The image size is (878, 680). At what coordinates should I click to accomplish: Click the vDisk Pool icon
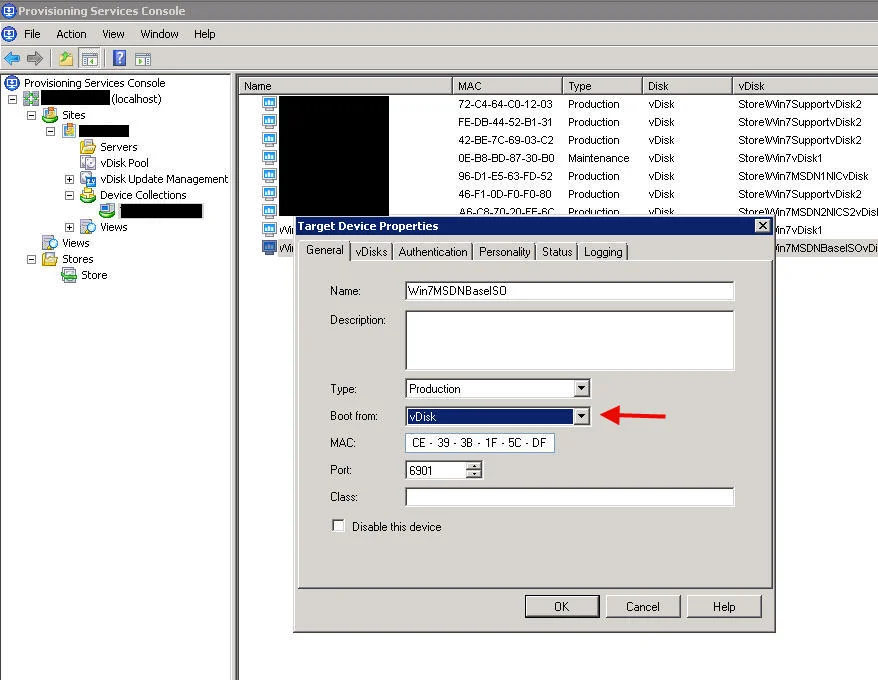[x=88, y=163]
